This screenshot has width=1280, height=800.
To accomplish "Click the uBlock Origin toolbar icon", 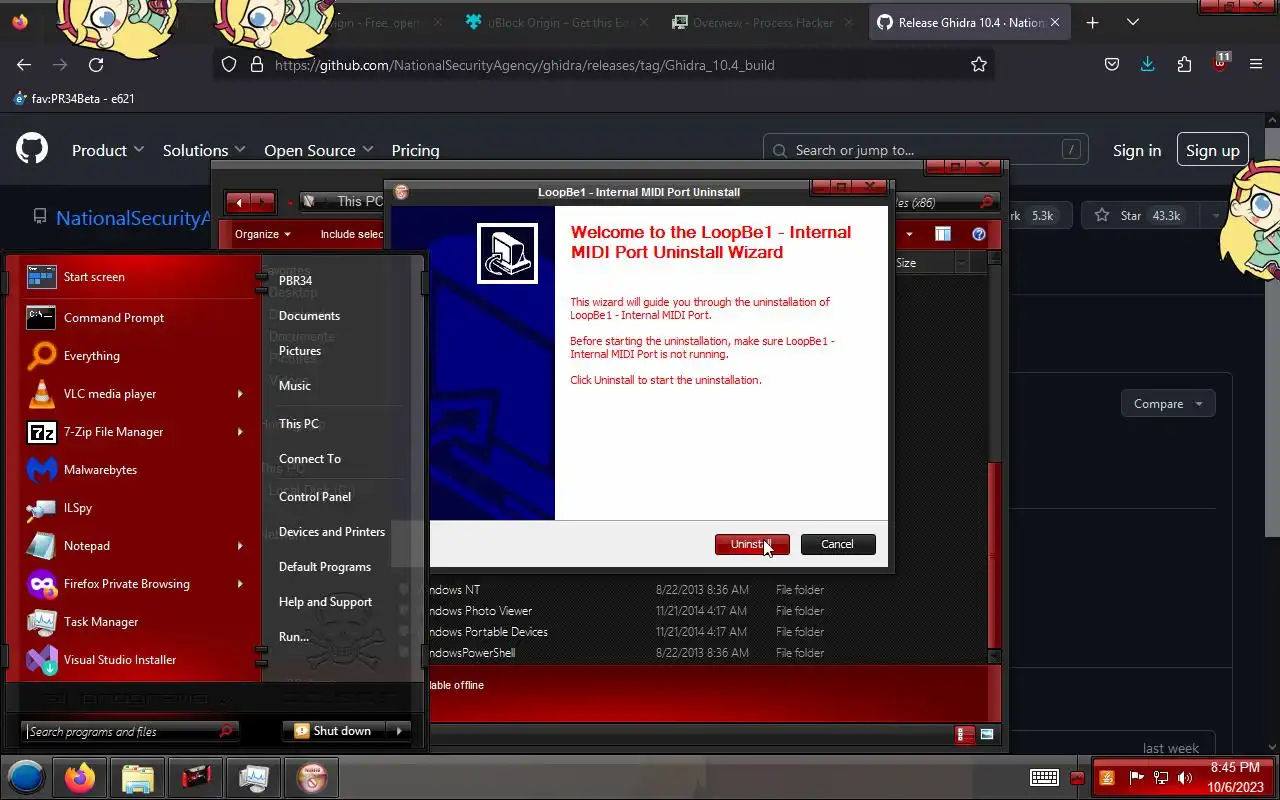I will pos(1221,64).
